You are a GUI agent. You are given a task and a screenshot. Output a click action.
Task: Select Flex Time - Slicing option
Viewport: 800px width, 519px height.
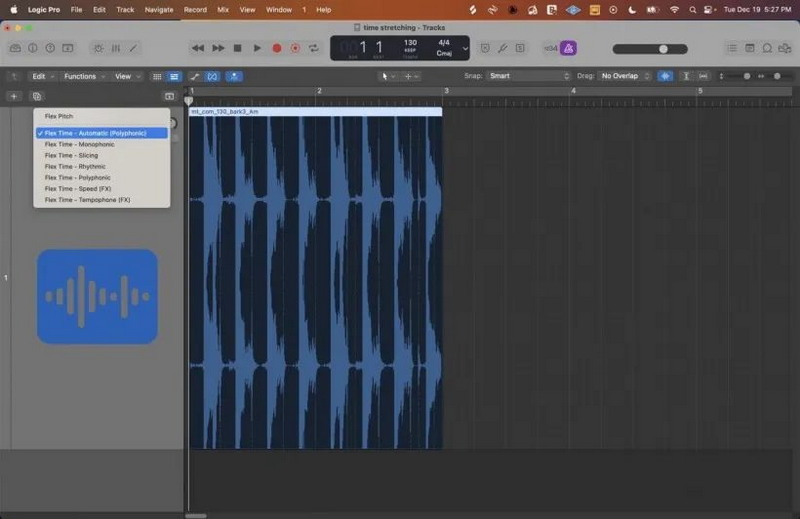[71, 155]
